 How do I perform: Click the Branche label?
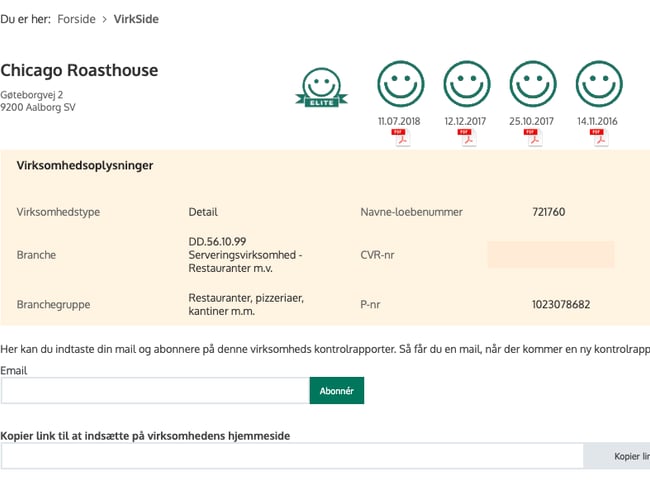(x=36, y=255)
